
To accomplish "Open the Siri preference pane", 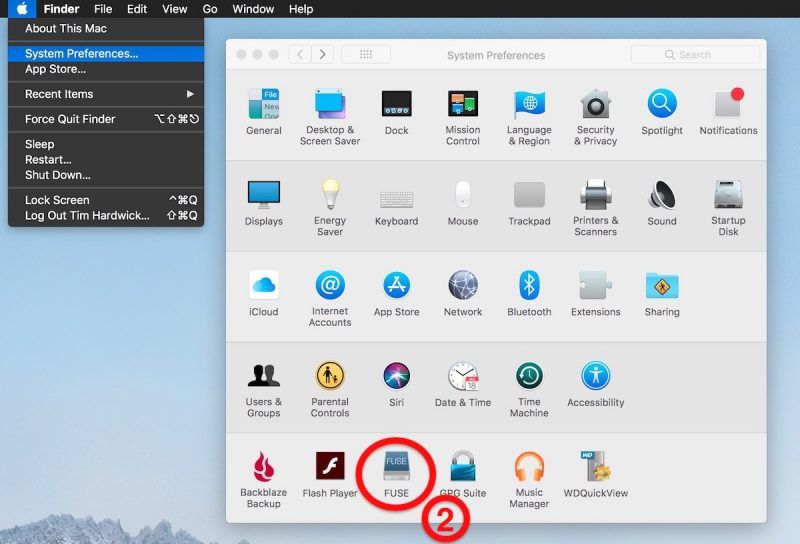I will point(396,377).
